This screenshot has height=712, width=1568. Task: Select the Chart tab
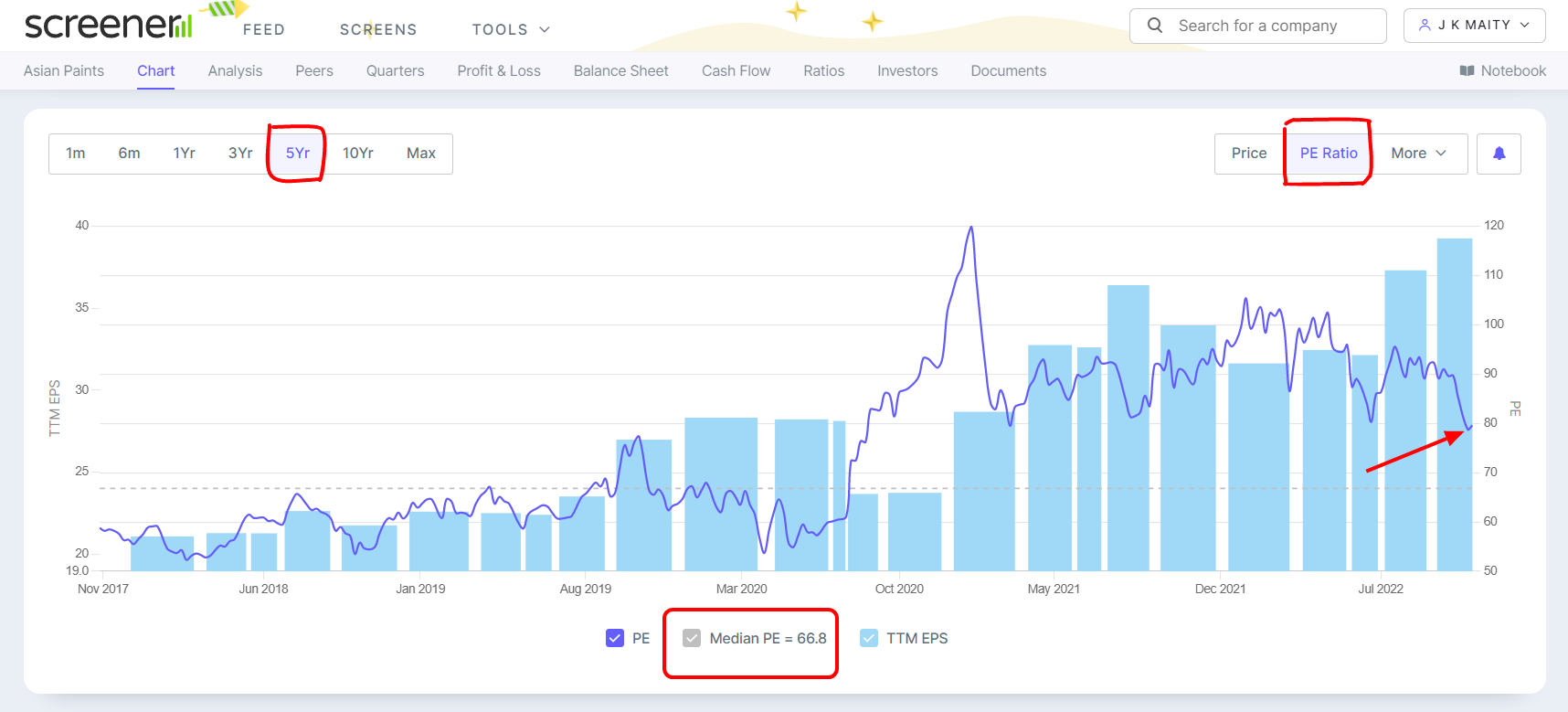coord(156,71)
